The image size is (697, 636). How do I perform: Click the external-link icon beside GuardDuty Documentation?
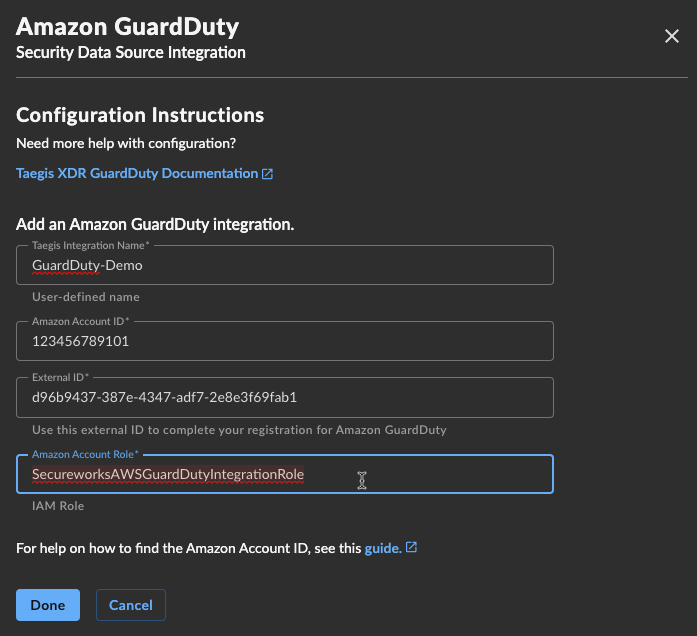(x=267, y=174)
